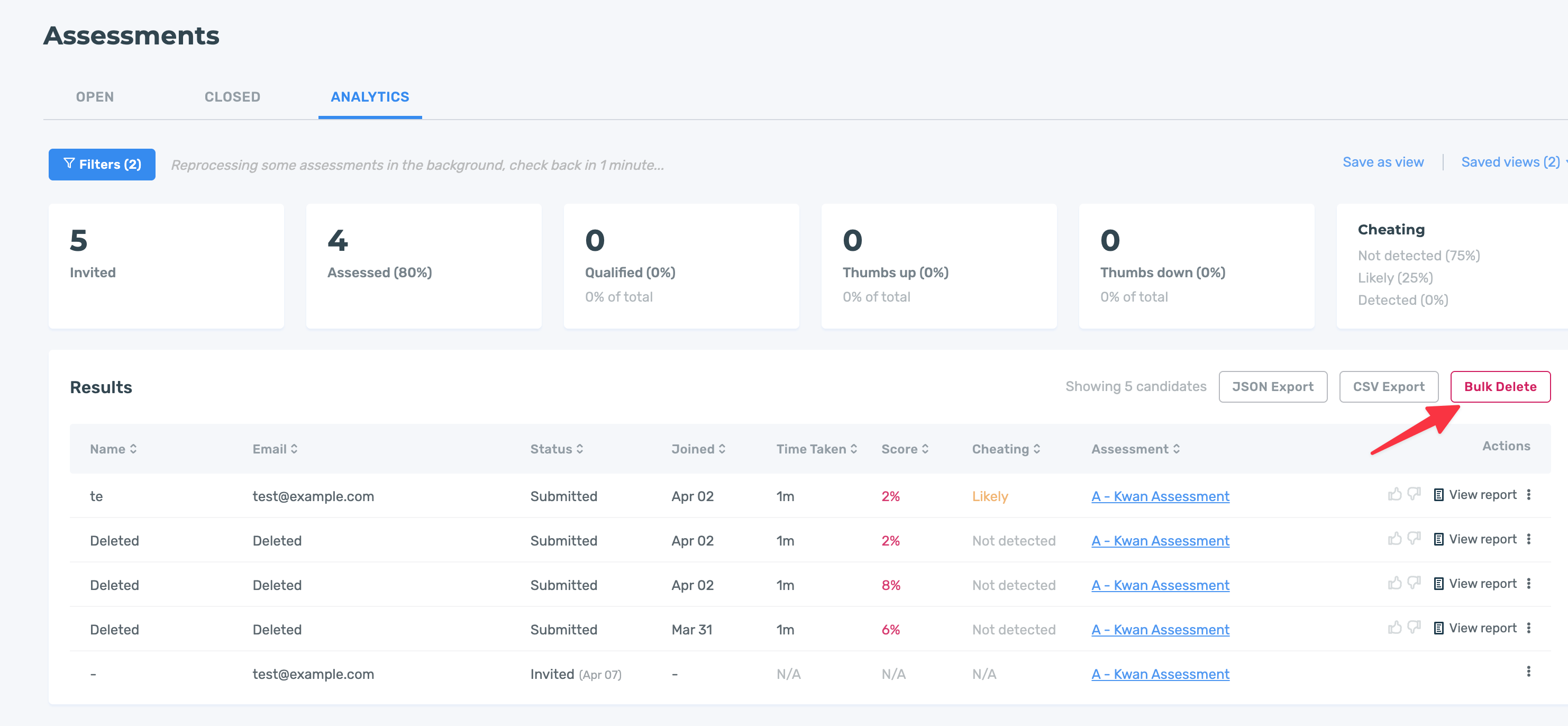Toggle sorting on Cheating column
This screenshot has height=726, width=1568.
[1006, 449]
